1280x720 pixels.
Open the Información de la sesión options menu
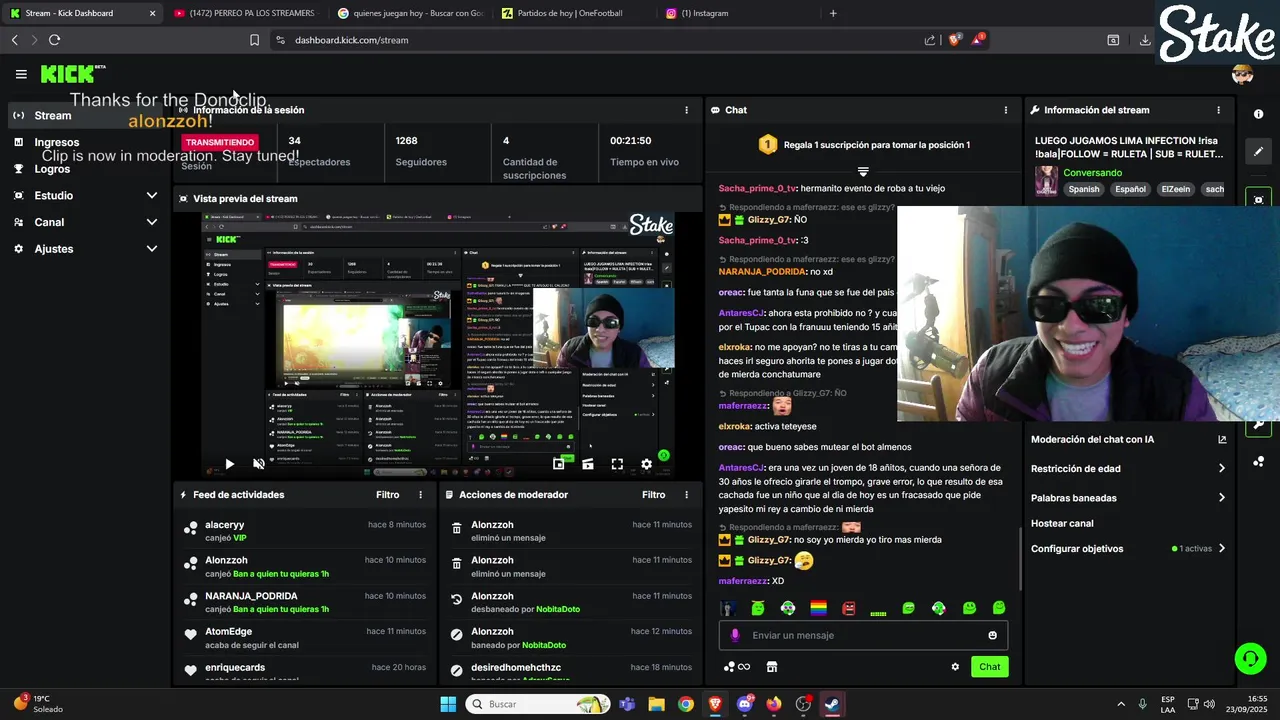pos(686,110)
